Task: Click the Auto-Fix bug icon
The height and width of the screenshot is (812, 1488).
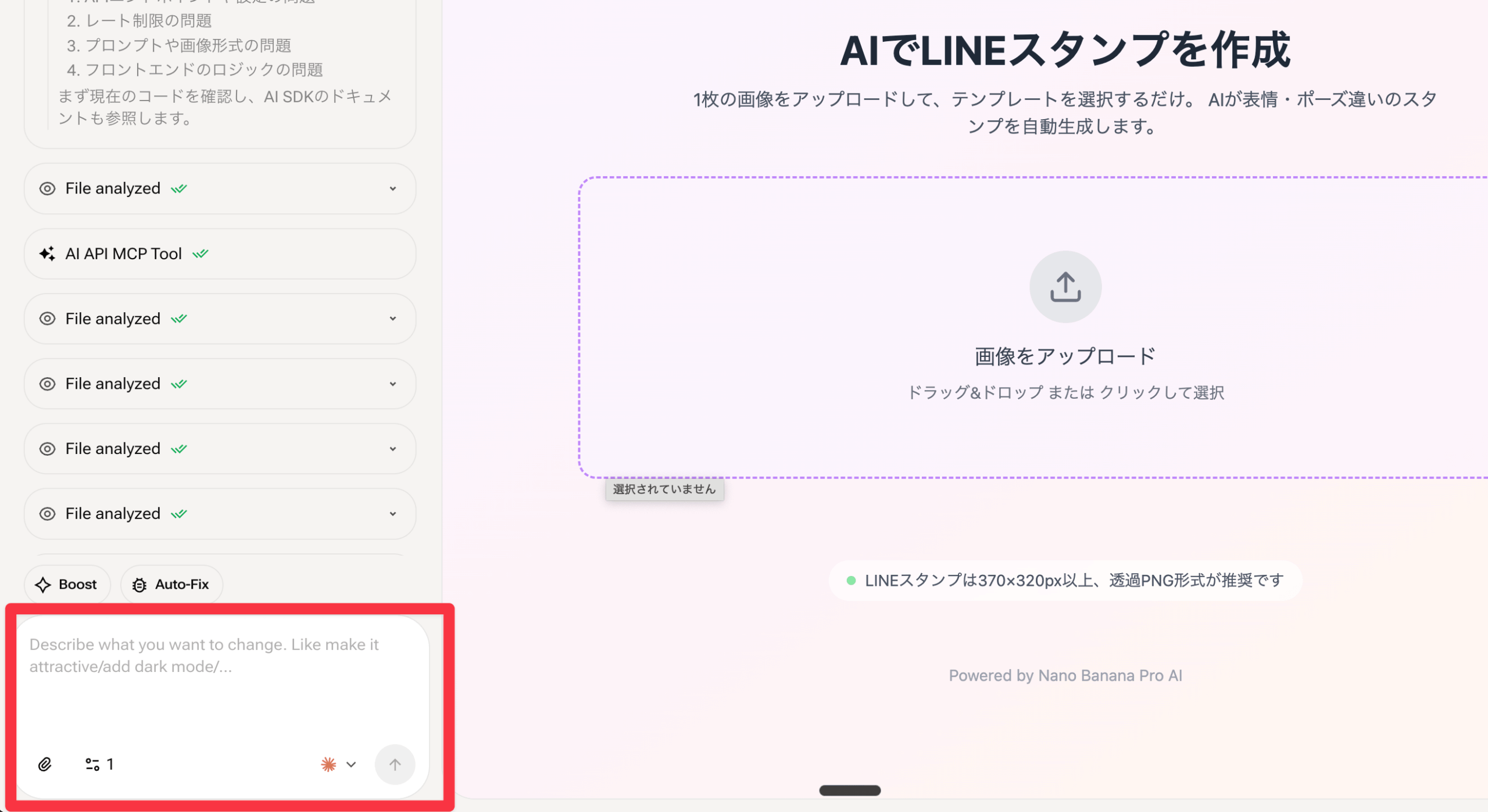Action: click(x=139, y=584)
